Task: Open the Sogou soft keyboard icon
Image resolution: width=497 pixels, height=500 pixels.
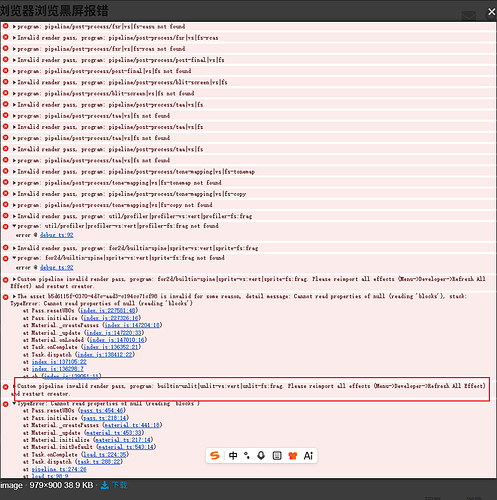Action: (x=277, y=455)
